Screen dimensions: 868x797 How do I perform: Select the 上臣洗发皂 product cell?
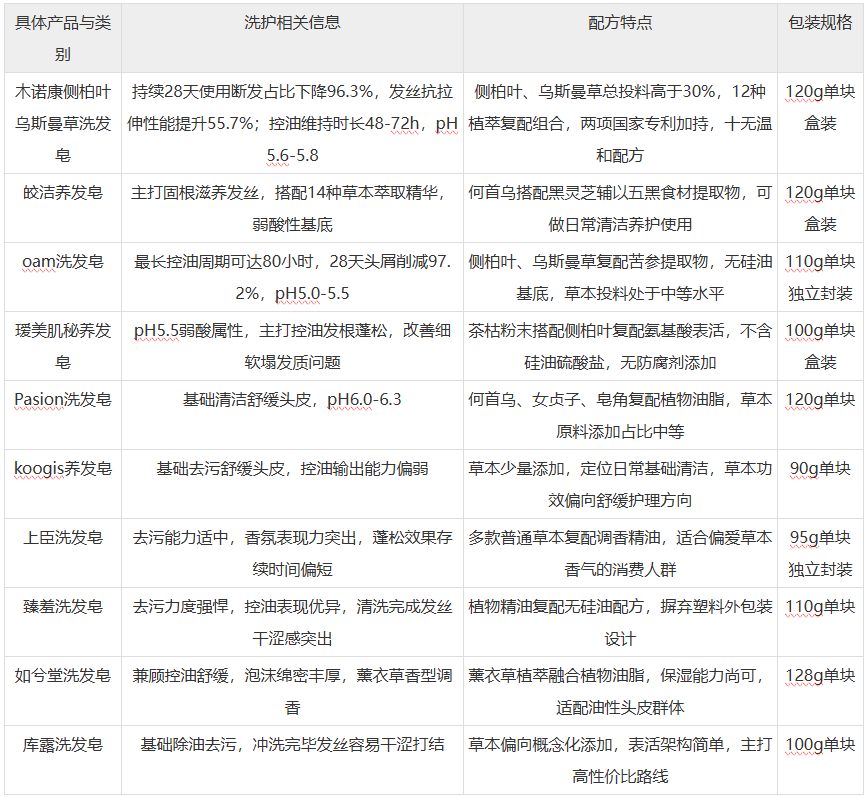[x=63, y=553]
